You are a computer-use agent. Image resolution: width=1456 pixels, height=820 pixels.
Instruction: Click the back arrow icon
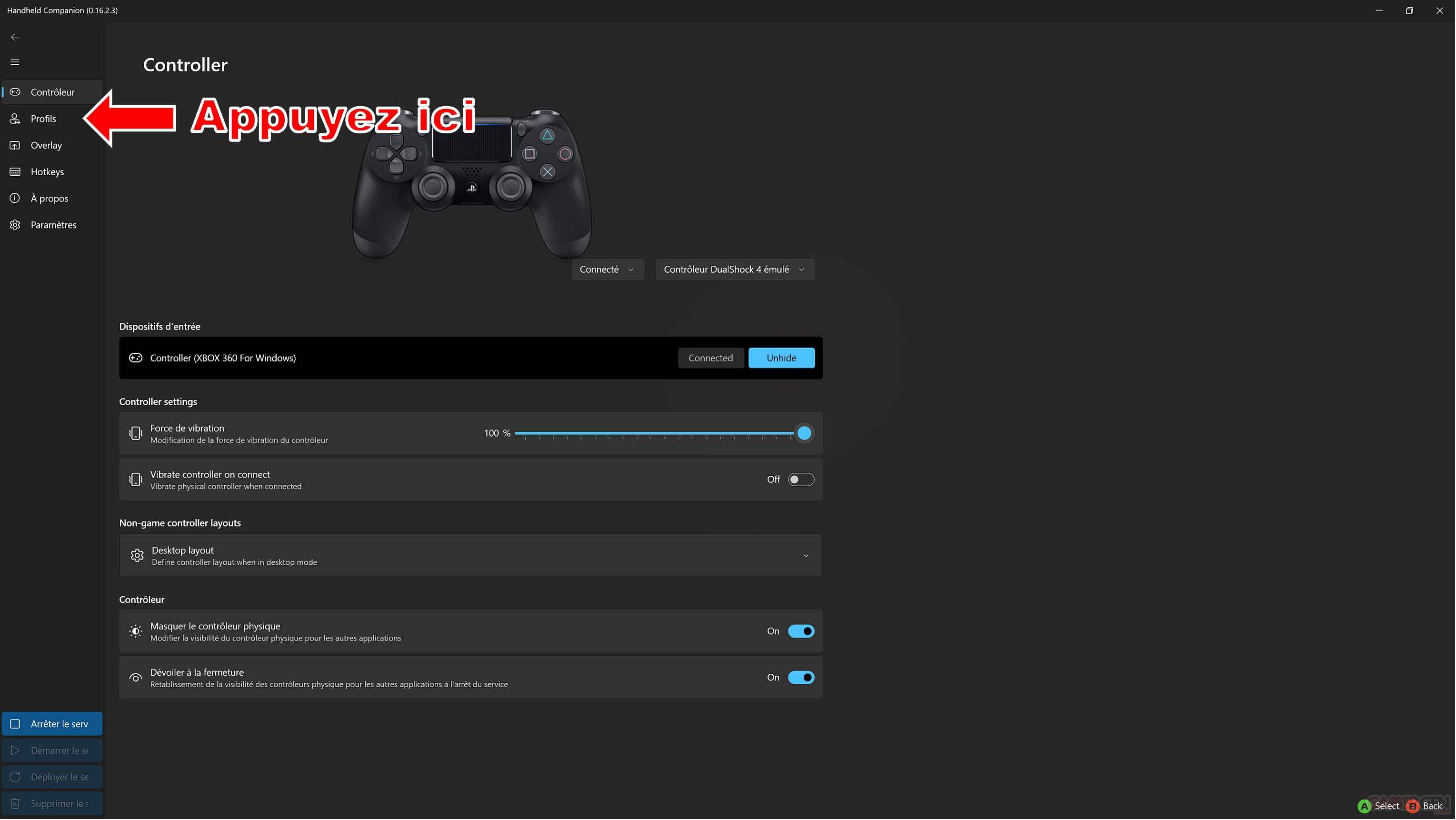click(x=15, y=37)
